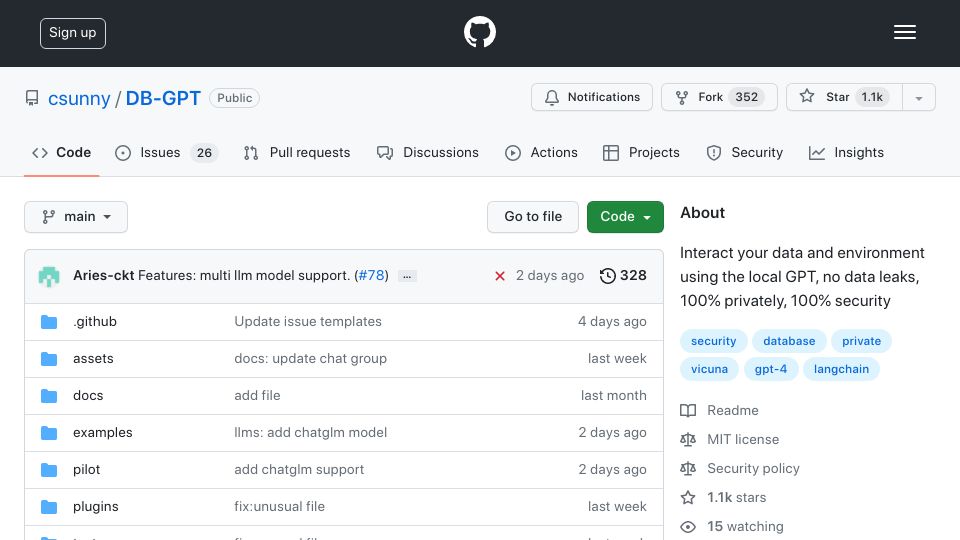Viewport: 960px width, 540px height.
Task: Open the Pull requests tab
Action: point(297,152)
